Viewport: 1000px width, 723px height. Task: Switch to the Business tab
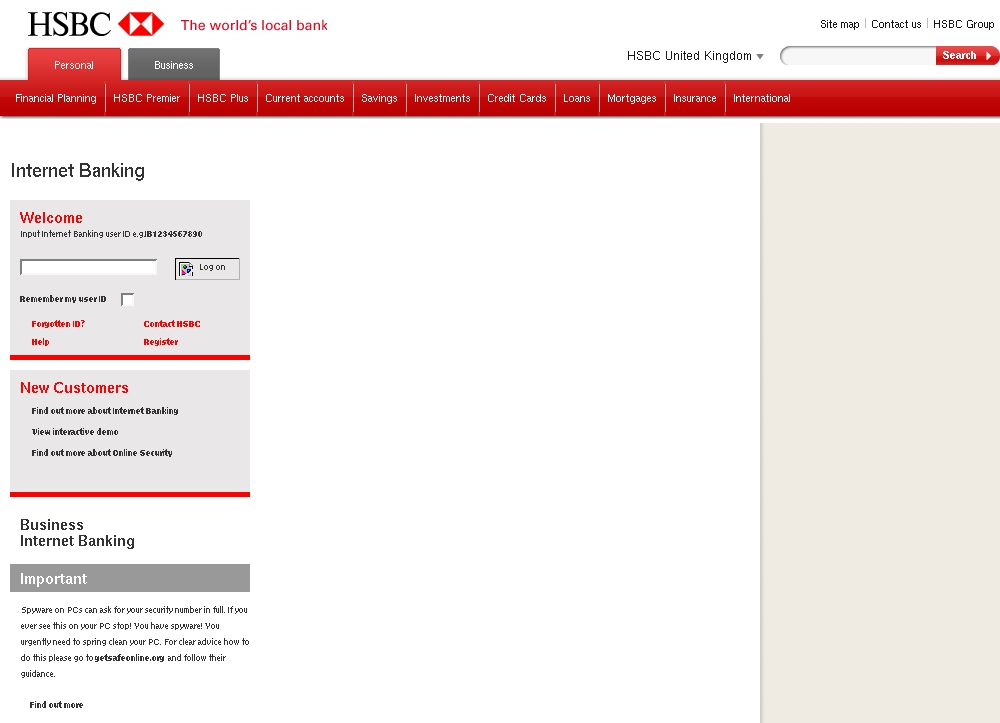click(x=173, y=64)
